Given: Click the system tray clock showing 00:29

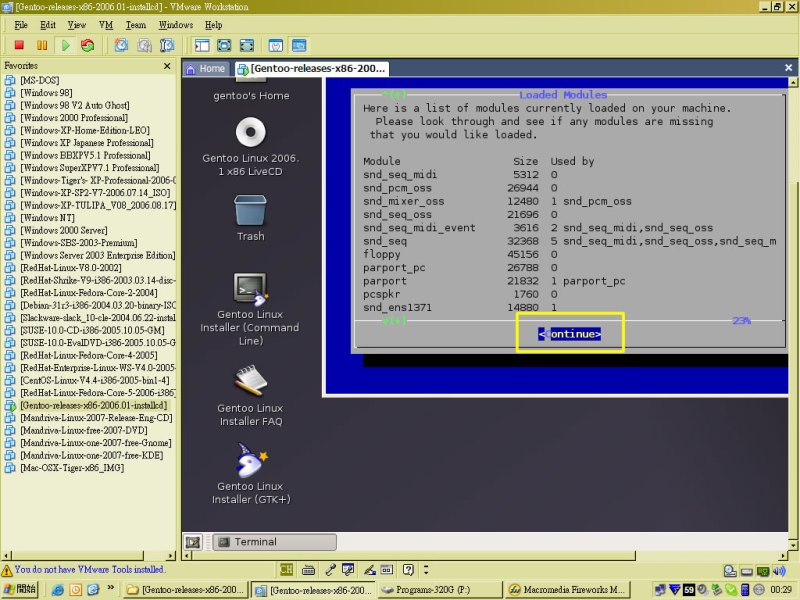Looking at the screenshot, I should 781,590.
